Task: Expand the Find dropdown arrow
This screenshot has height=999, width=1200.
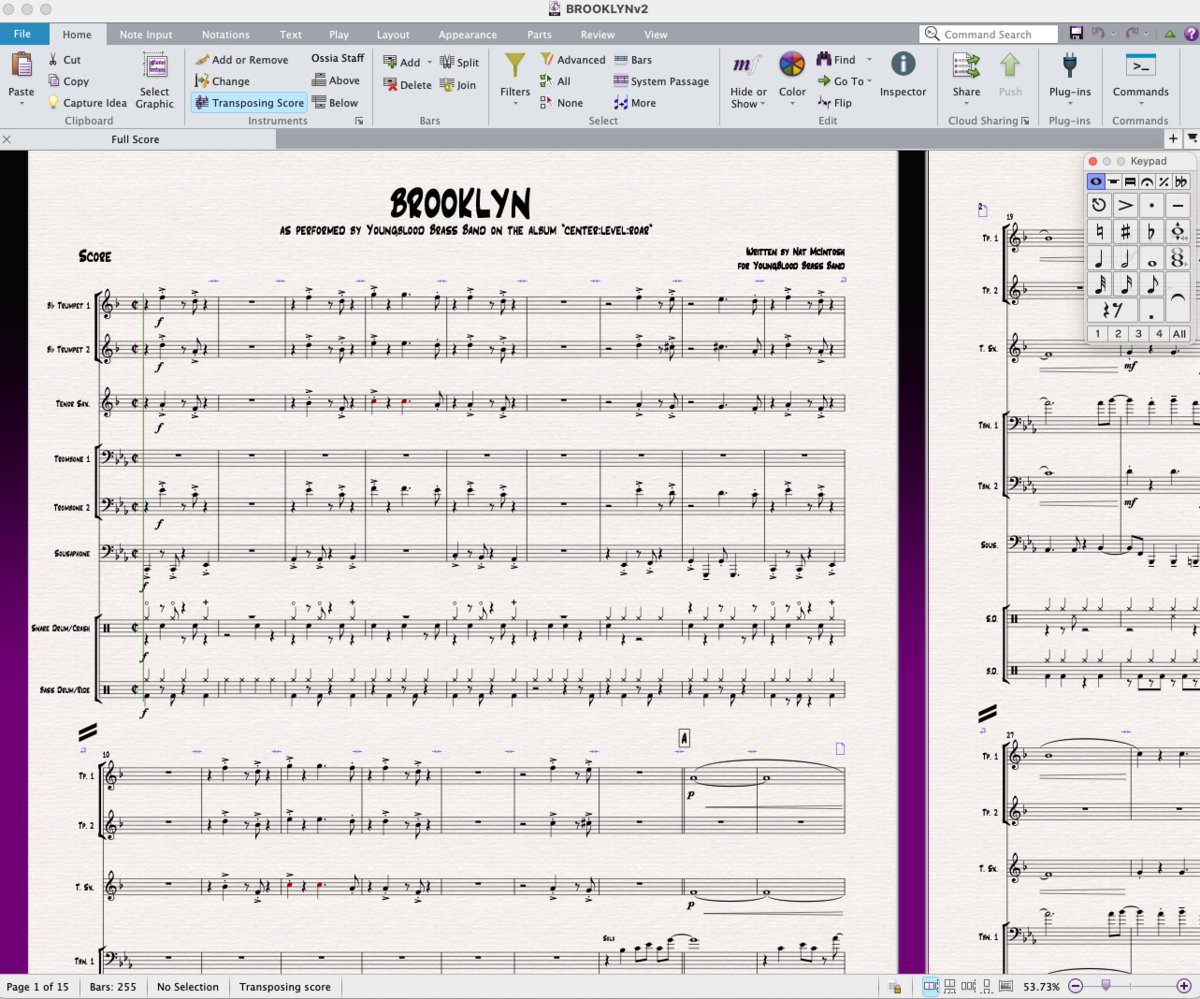Action: (x=869, y=61)
